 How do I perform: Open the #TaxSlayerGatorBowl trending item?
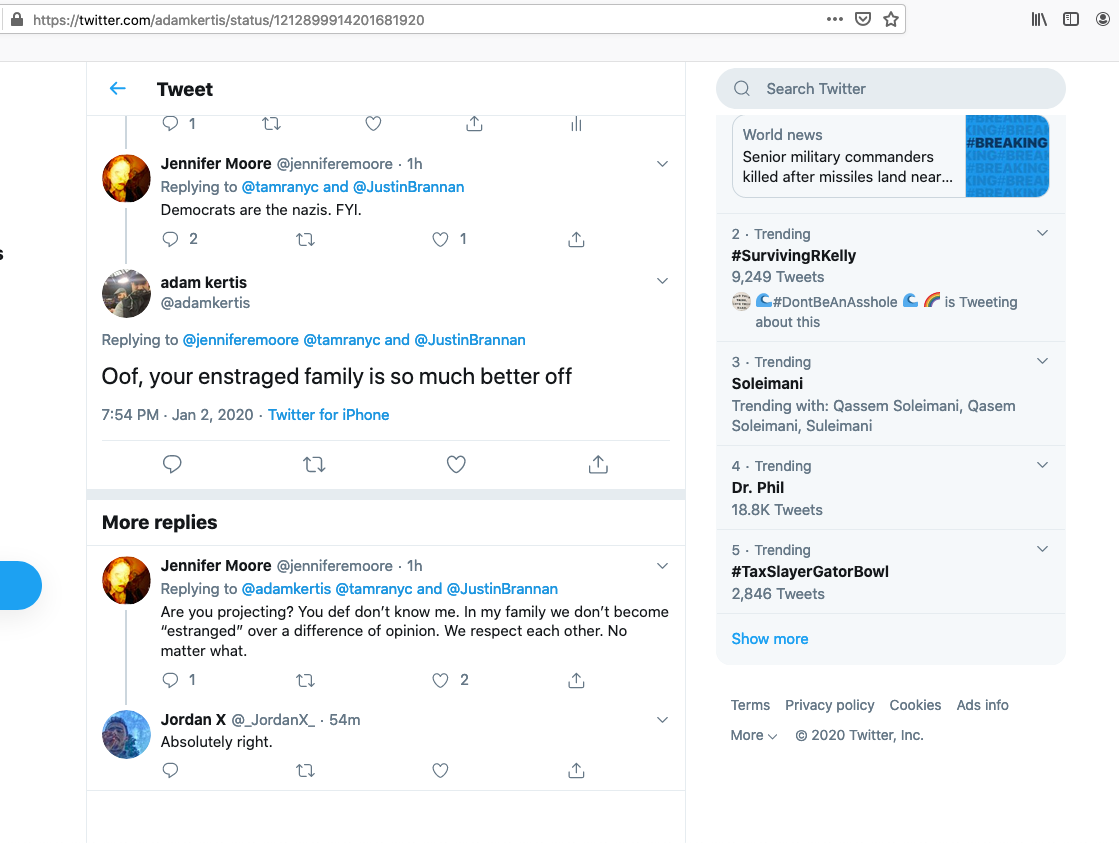tap(810, 572)
